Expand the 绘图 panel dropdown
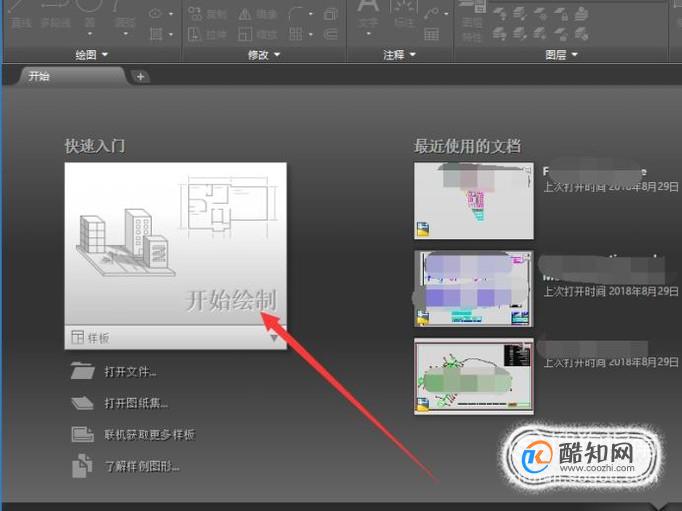This screenshot has height=511, width=682. (x=92, y=55)
